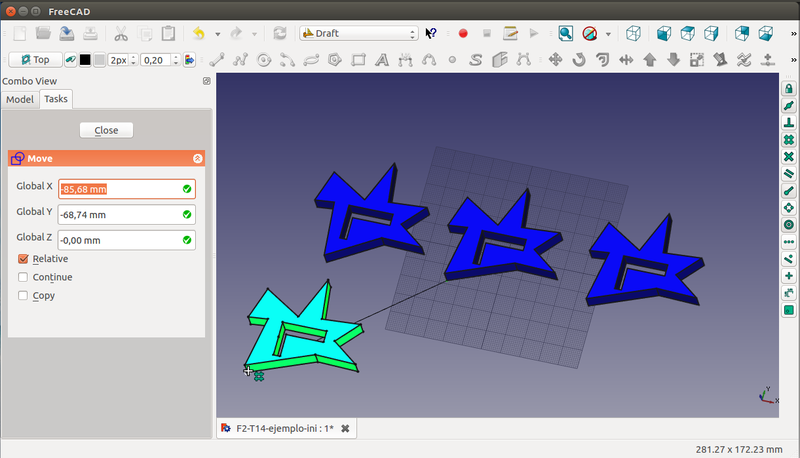Open the black line color swatch

[x=84, y=60]
